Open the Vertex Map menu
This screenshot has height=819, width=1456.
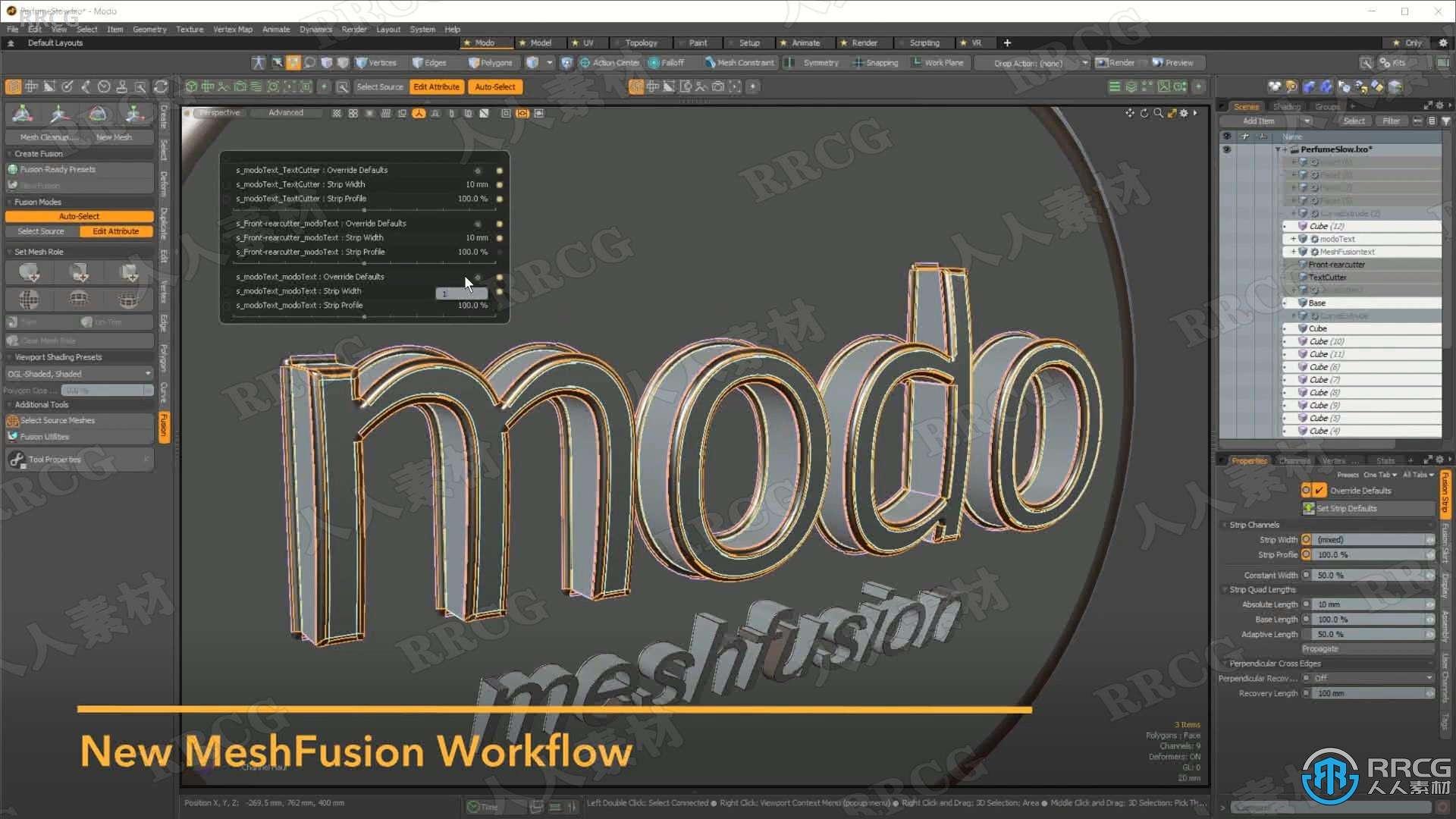click(233, 29)
